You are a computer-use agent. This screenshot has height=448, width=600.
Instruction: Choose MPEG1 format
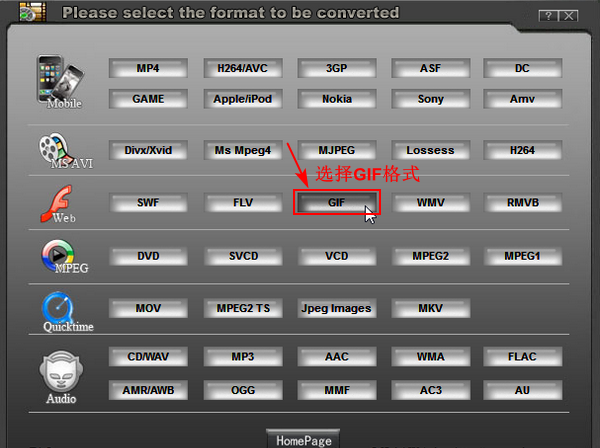pos(522,256)
